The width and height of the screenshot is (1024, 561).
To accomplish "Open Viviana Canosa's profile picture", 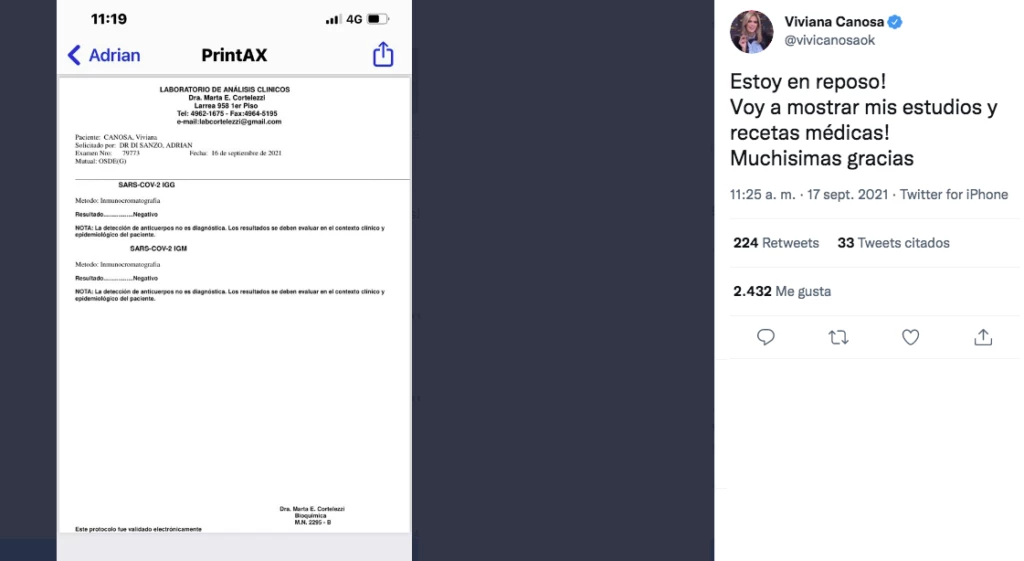I will click(x=752, y=31).
